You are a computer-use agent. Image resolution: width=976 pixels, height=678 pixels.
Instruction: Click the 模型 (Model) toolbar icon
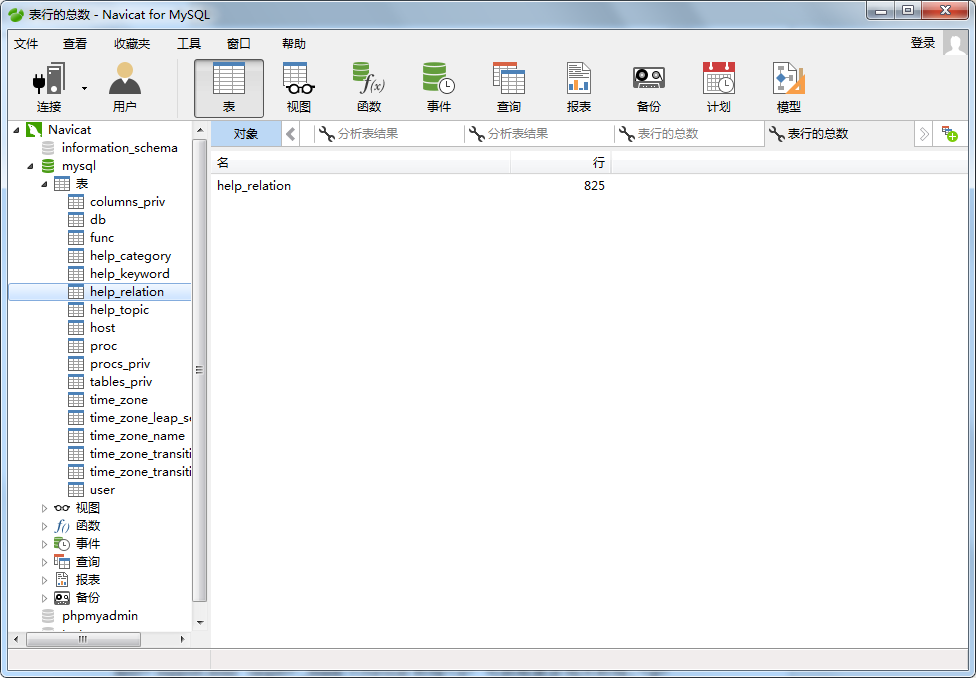point(789,86)
